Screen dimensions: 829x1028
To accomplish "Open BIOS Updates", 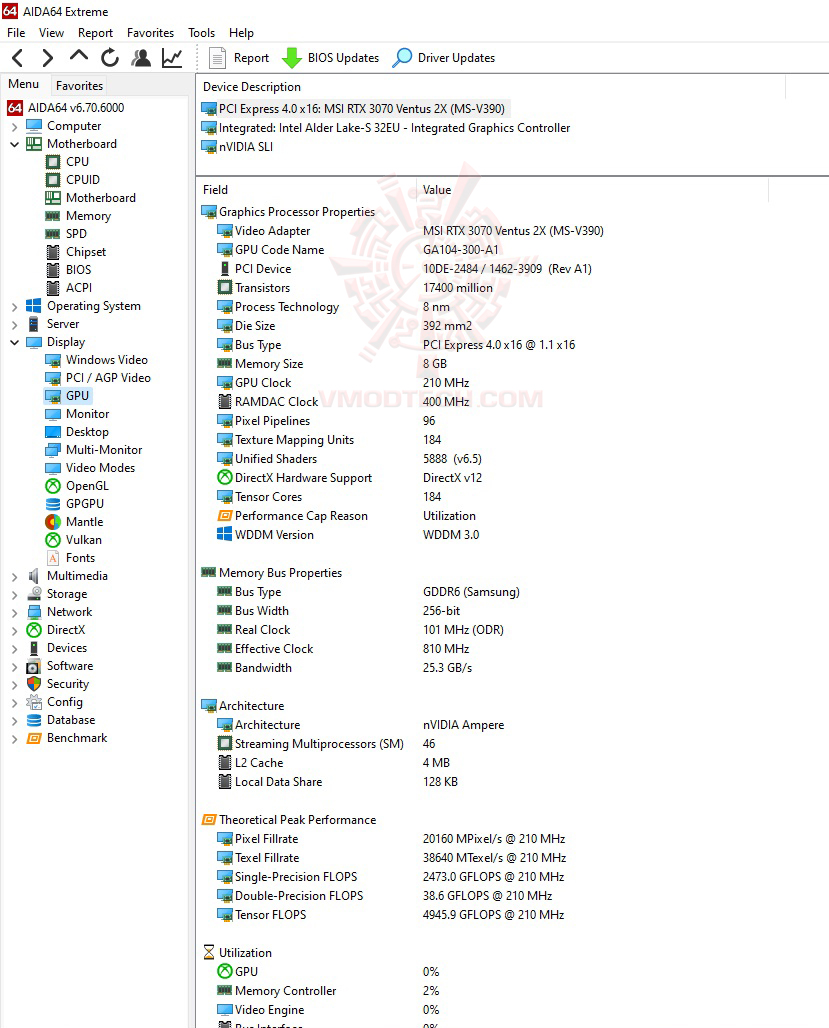I will coord(331,58).
